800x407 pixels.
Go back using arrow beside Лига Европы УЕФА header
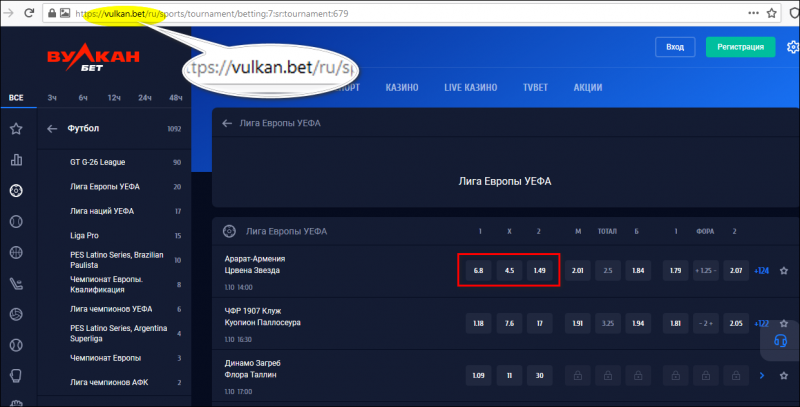pos(227,123)
